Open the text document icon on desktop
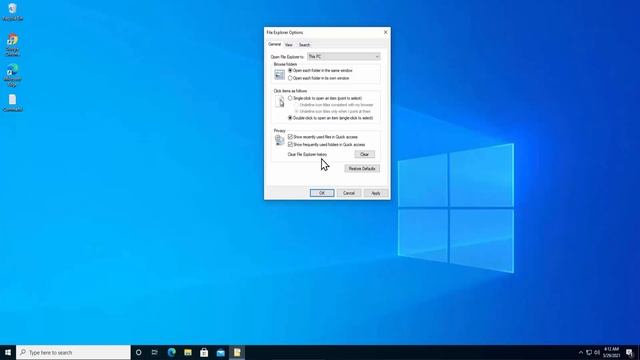The height and width of the screenshot is (360, 640). coord(12,103)
